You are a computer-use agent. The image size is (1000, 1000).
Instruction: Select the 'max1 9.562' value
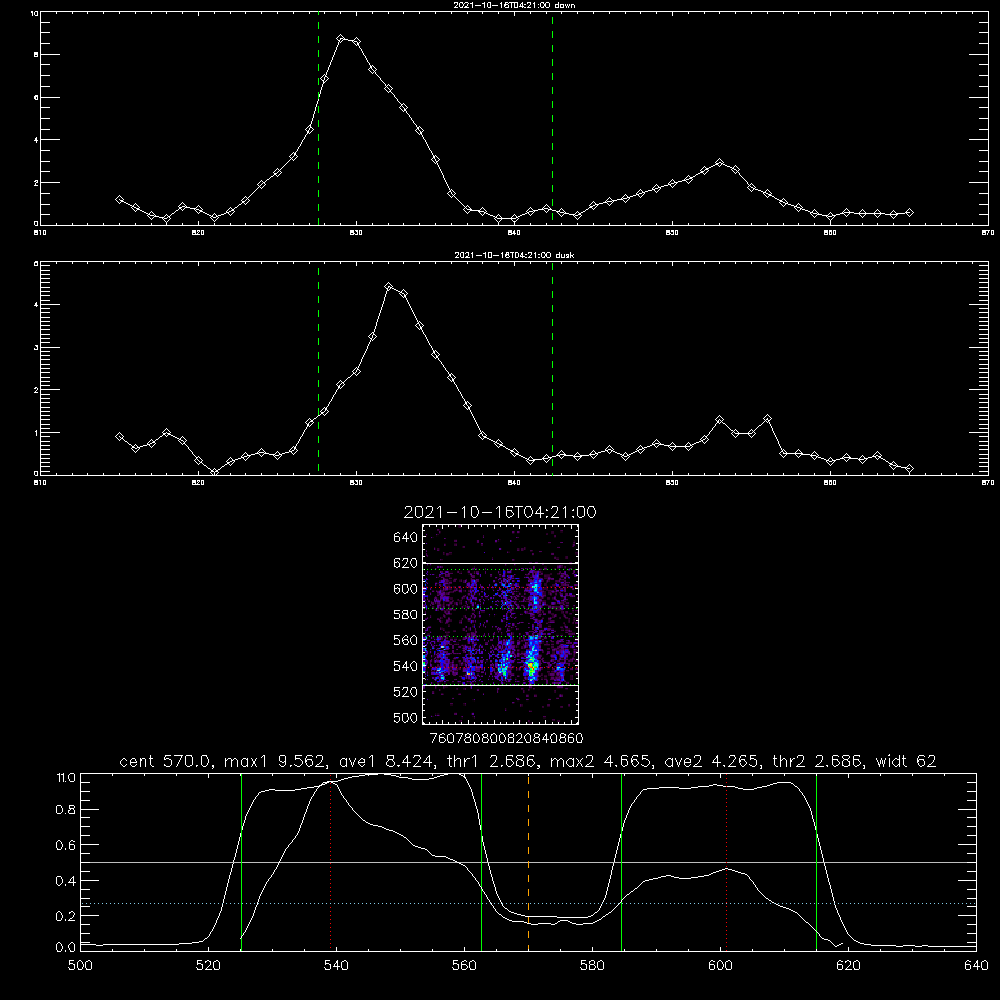(x=274, y=761)
